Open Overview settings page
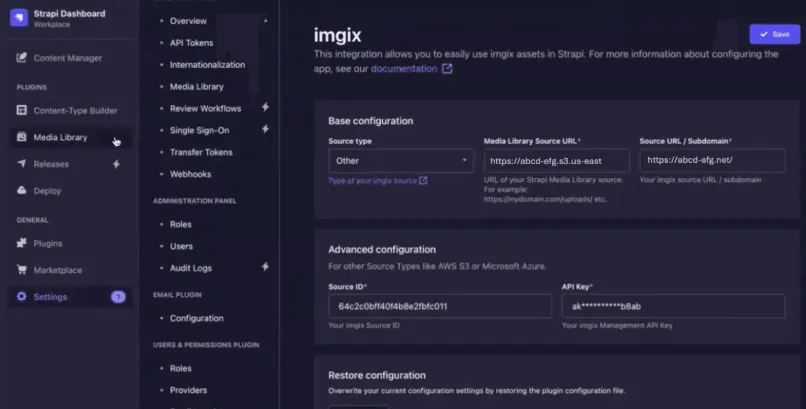This screenshot has width=806, height=409. pyautogui.click(x=188, y=21)
